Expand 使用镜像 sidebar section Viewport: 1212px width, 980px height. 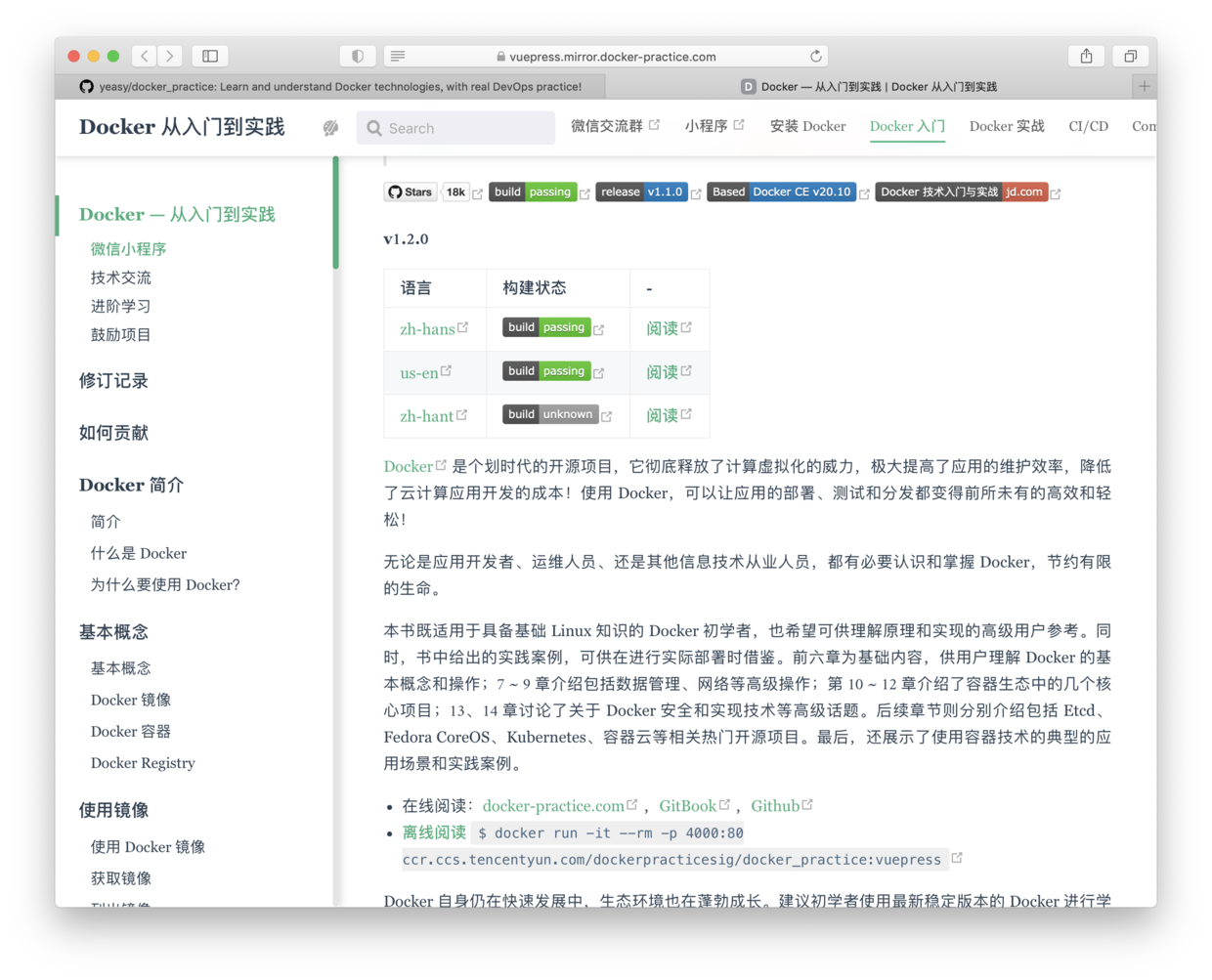click(113, 810)
